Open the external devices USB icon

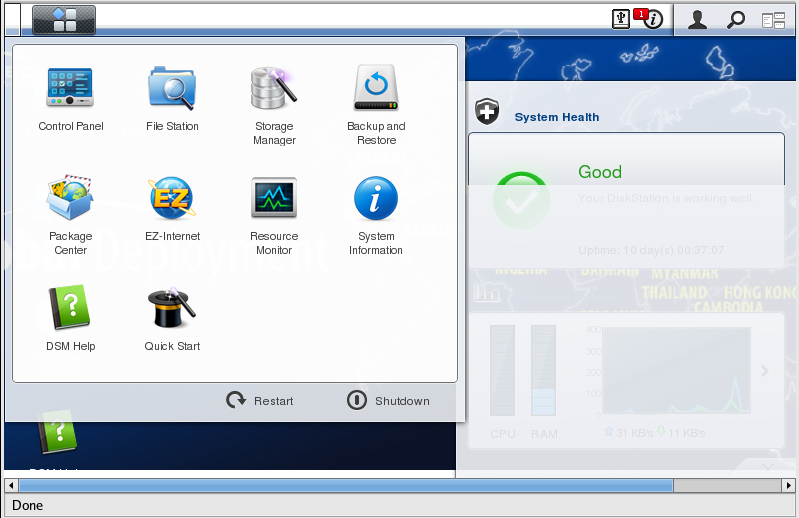click(x=621, y=19)
